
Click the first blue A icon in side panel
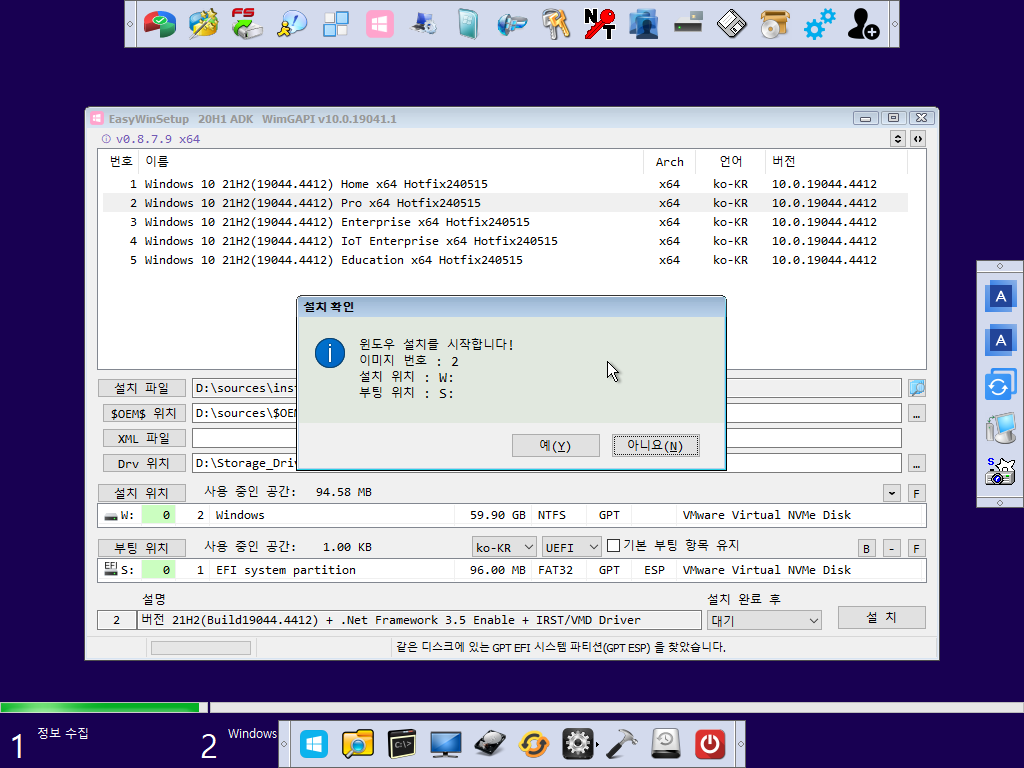point(1000,297)
